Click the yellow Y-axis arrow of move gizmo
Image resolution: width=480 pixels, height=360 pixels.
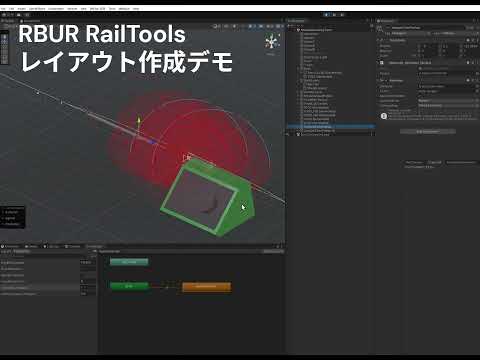(139, 121)
